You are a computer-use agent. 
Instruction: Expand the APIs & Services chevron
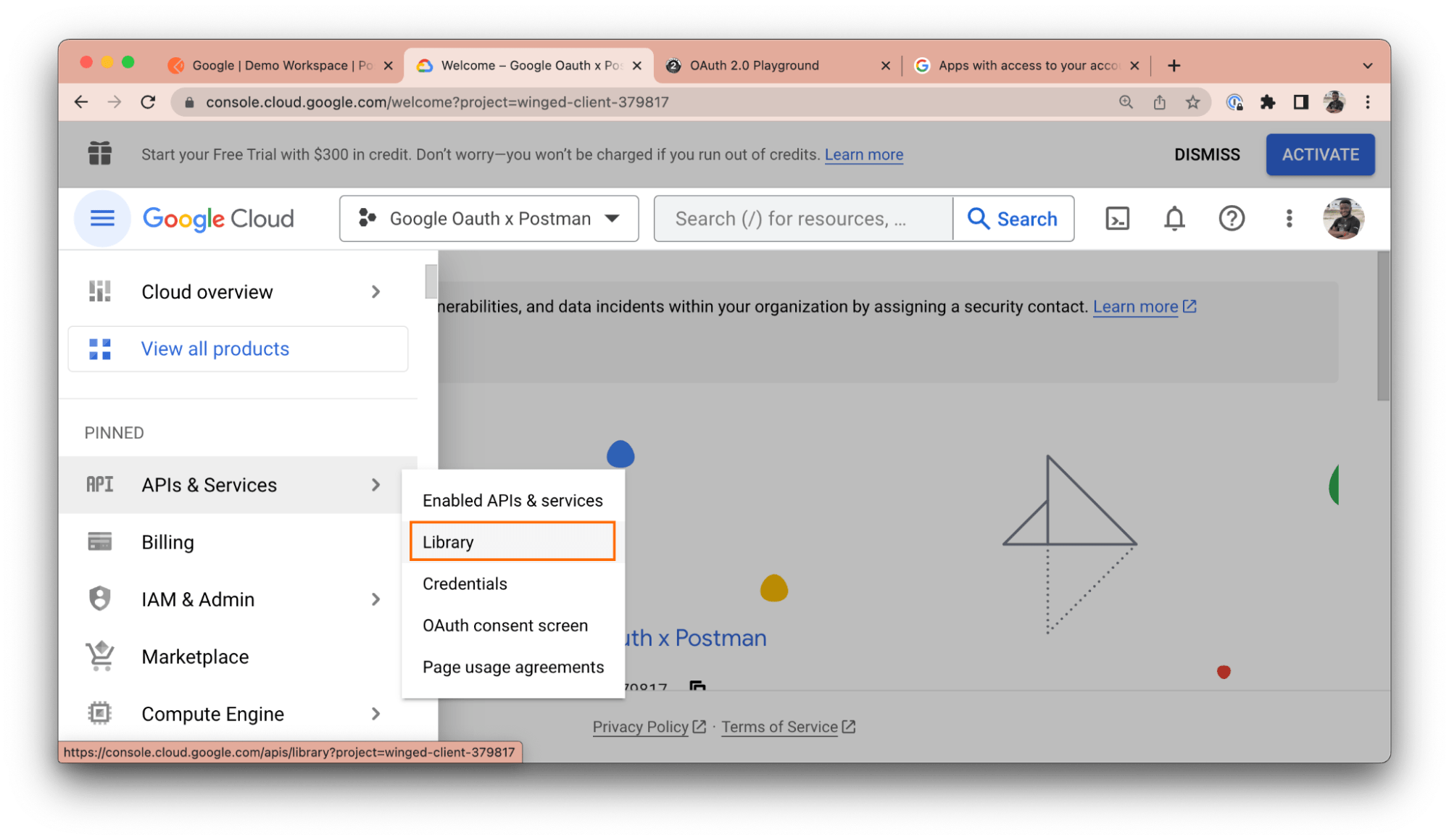(x=375, y=484)
